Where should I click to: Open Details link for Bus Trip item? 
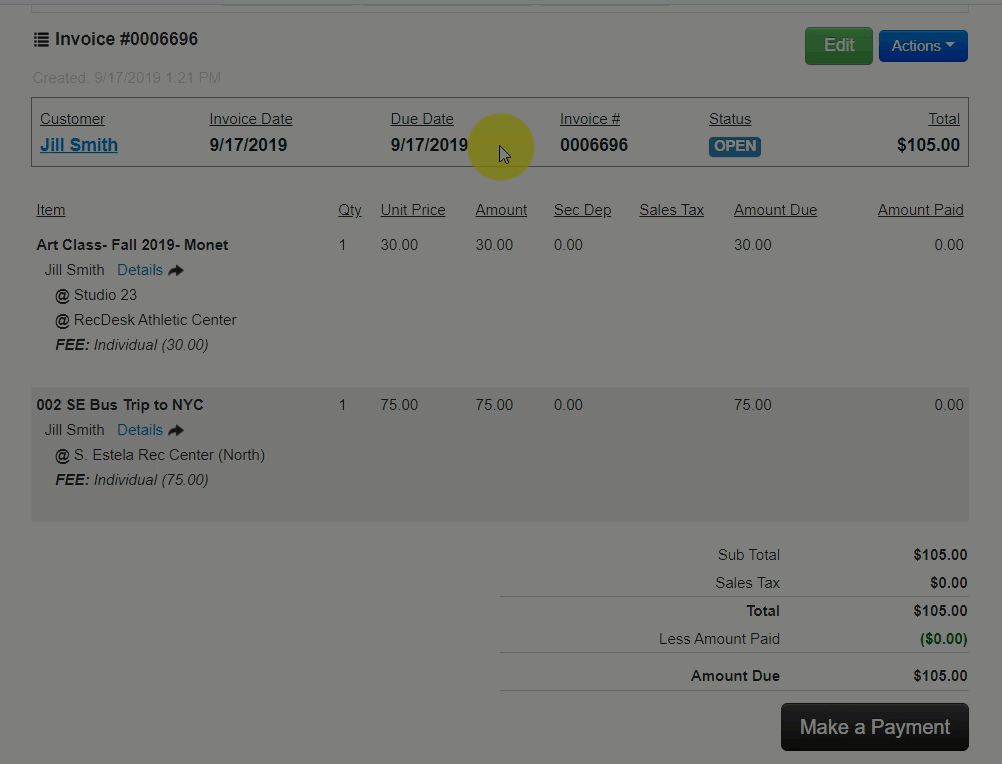tap(139, 430)
